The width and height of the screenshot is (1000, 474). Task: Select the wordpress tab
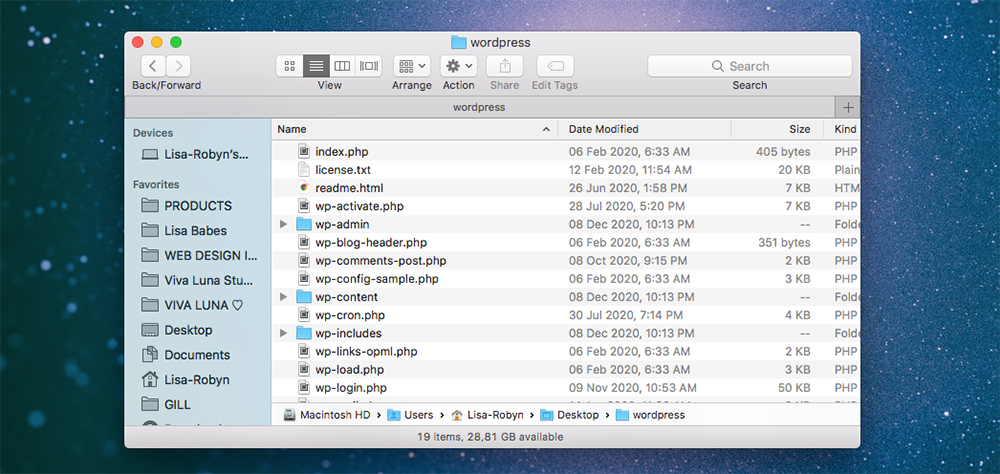tap(479, 107)
